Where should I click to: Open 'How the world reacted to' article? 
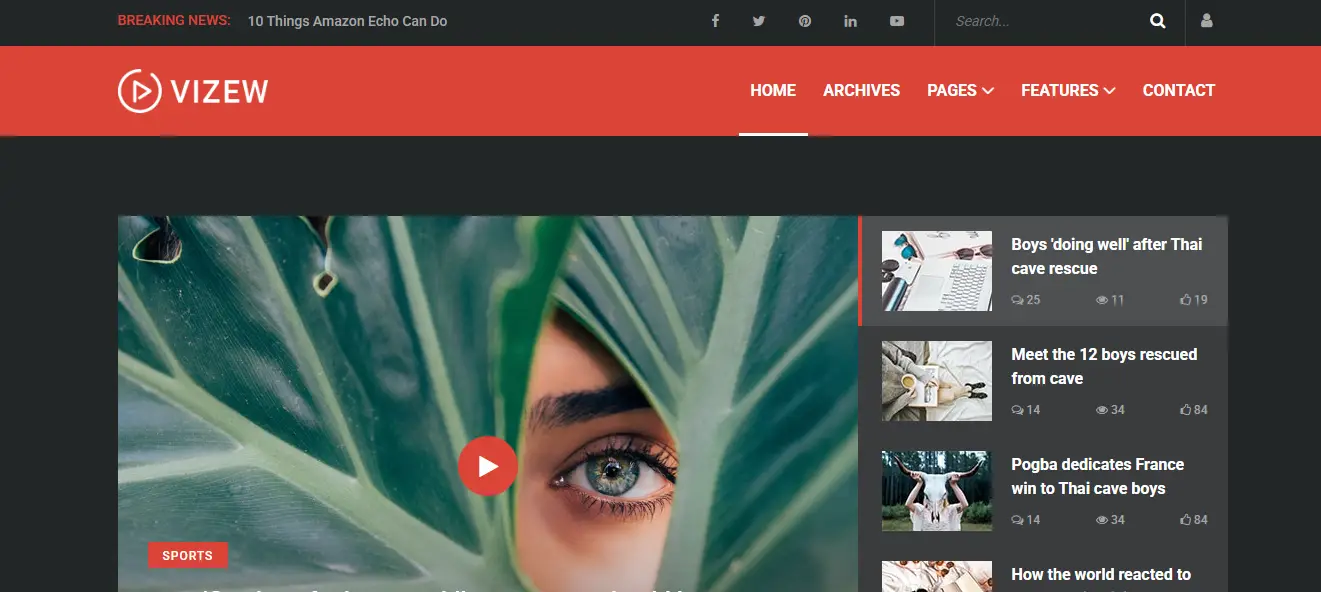tap(1101, 575)
